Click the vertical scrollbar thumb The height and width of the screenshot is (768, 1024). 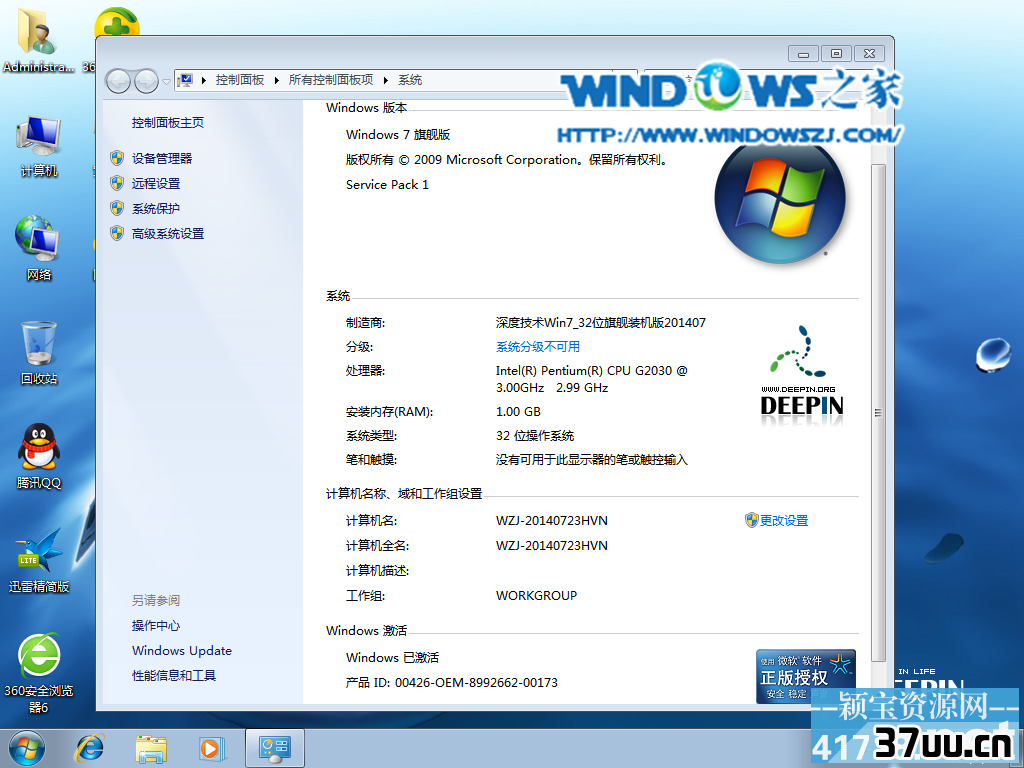878,413
